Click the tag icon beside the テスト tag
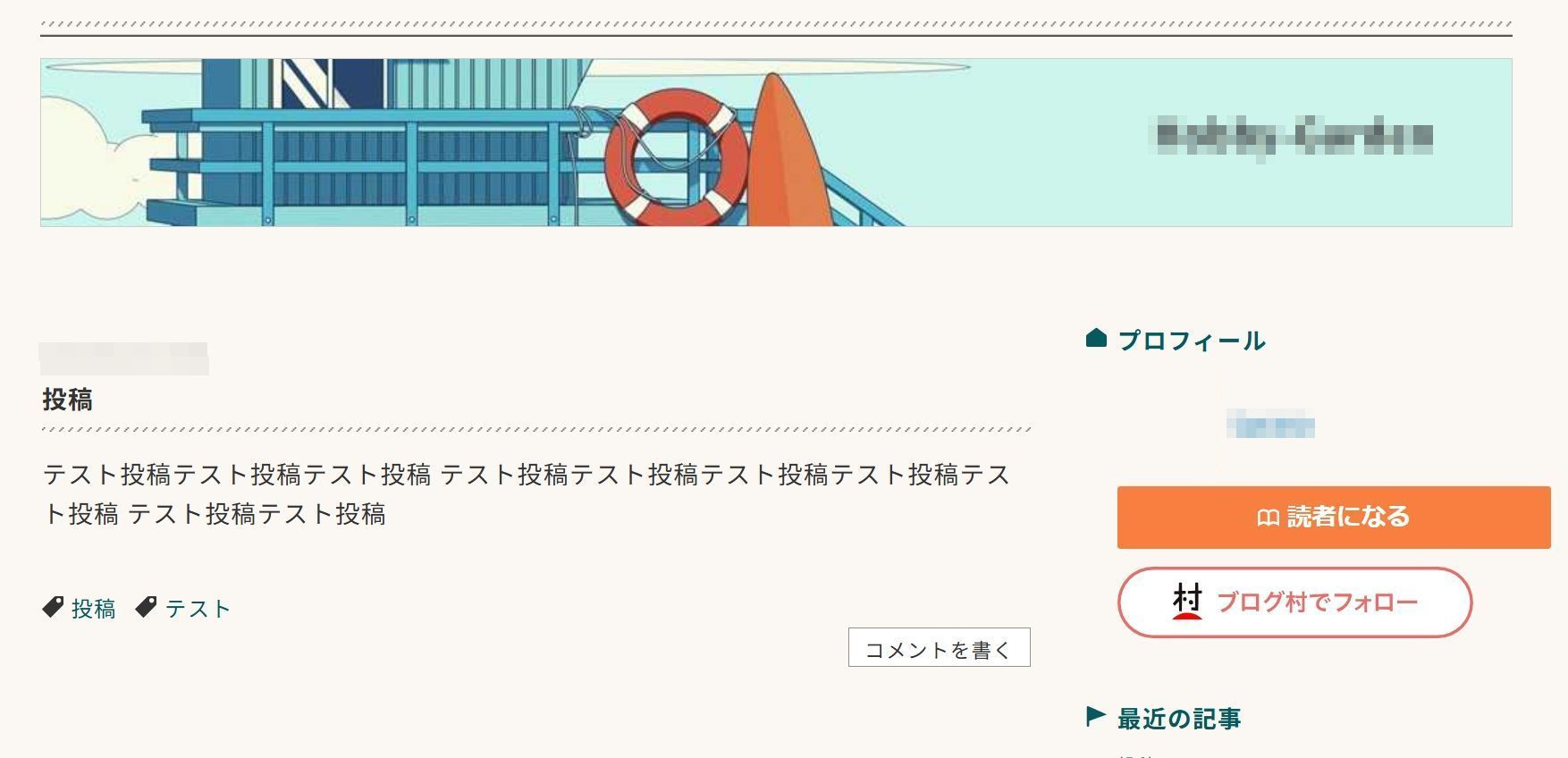The image size is (1568, 758). click(148, 608)
